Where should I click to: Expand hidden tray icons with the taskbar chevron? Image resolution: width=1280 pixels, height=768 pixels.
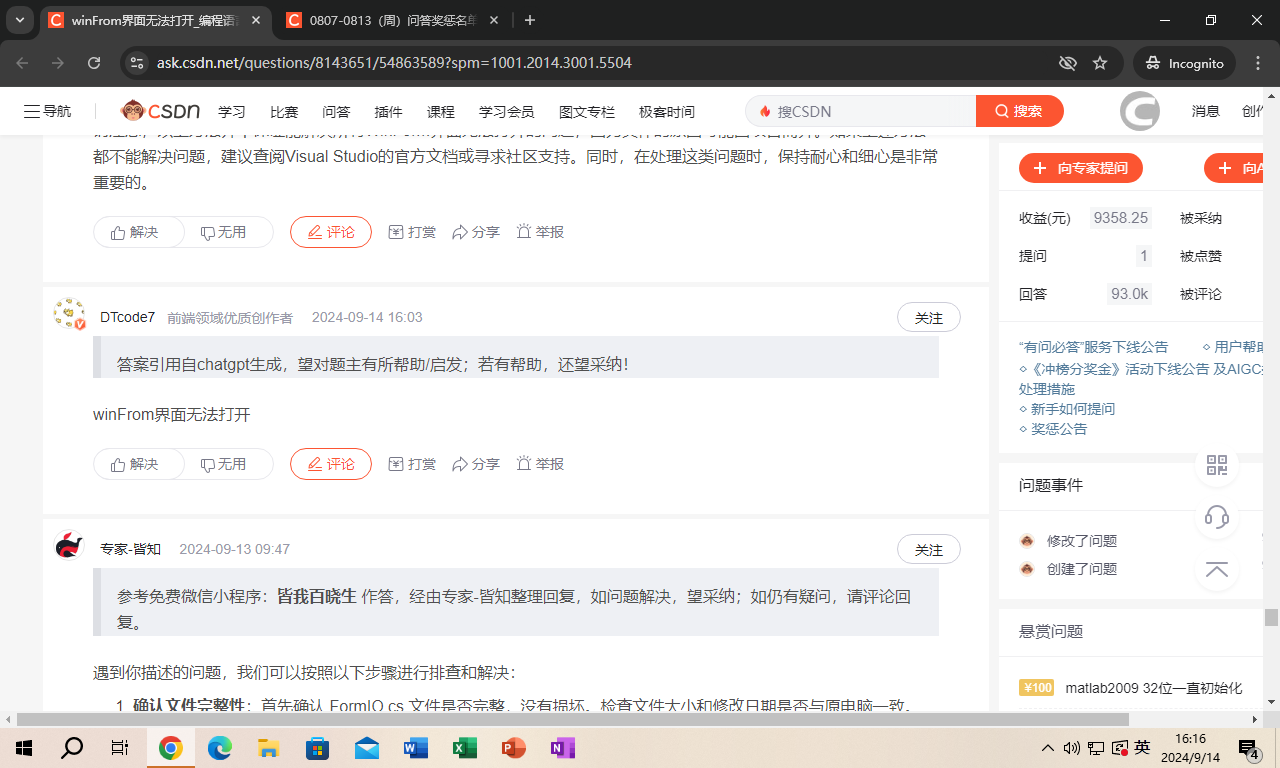1046,747
